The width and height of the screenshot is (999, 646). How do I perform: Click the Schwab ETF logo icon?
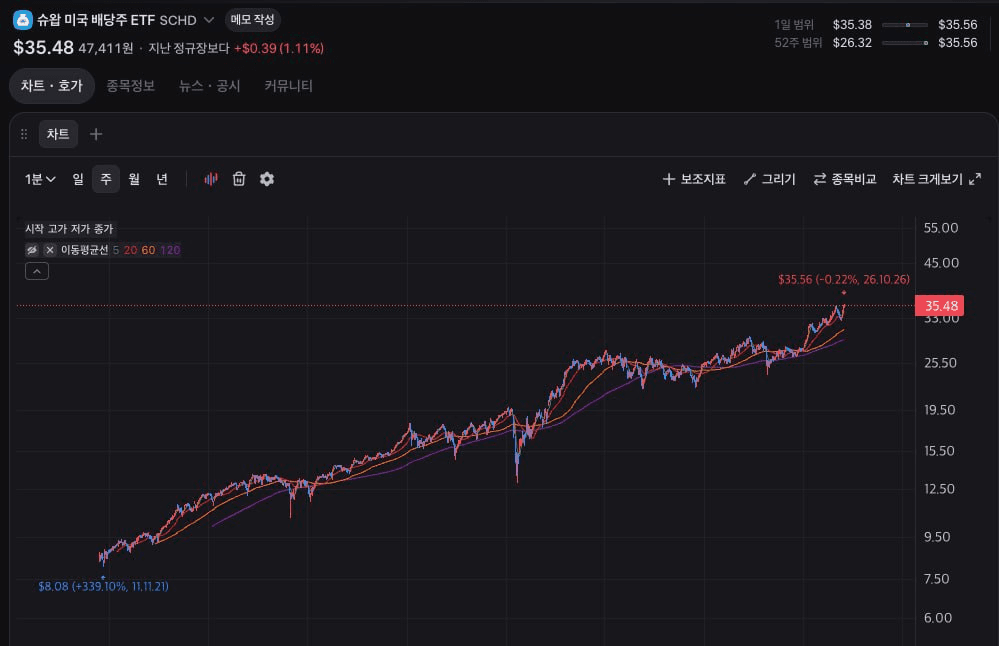click(x=23, y=20)
